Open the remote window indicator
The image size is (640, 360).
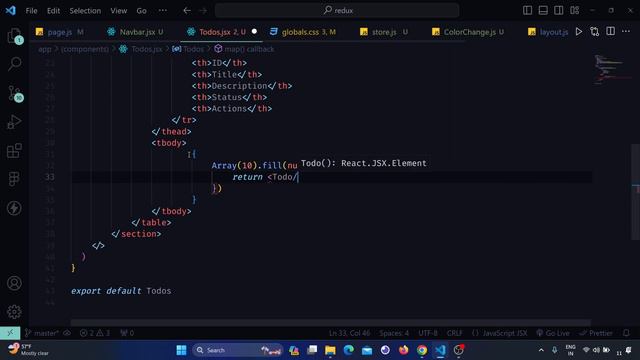pyautogui.click(x=10, y=333)
